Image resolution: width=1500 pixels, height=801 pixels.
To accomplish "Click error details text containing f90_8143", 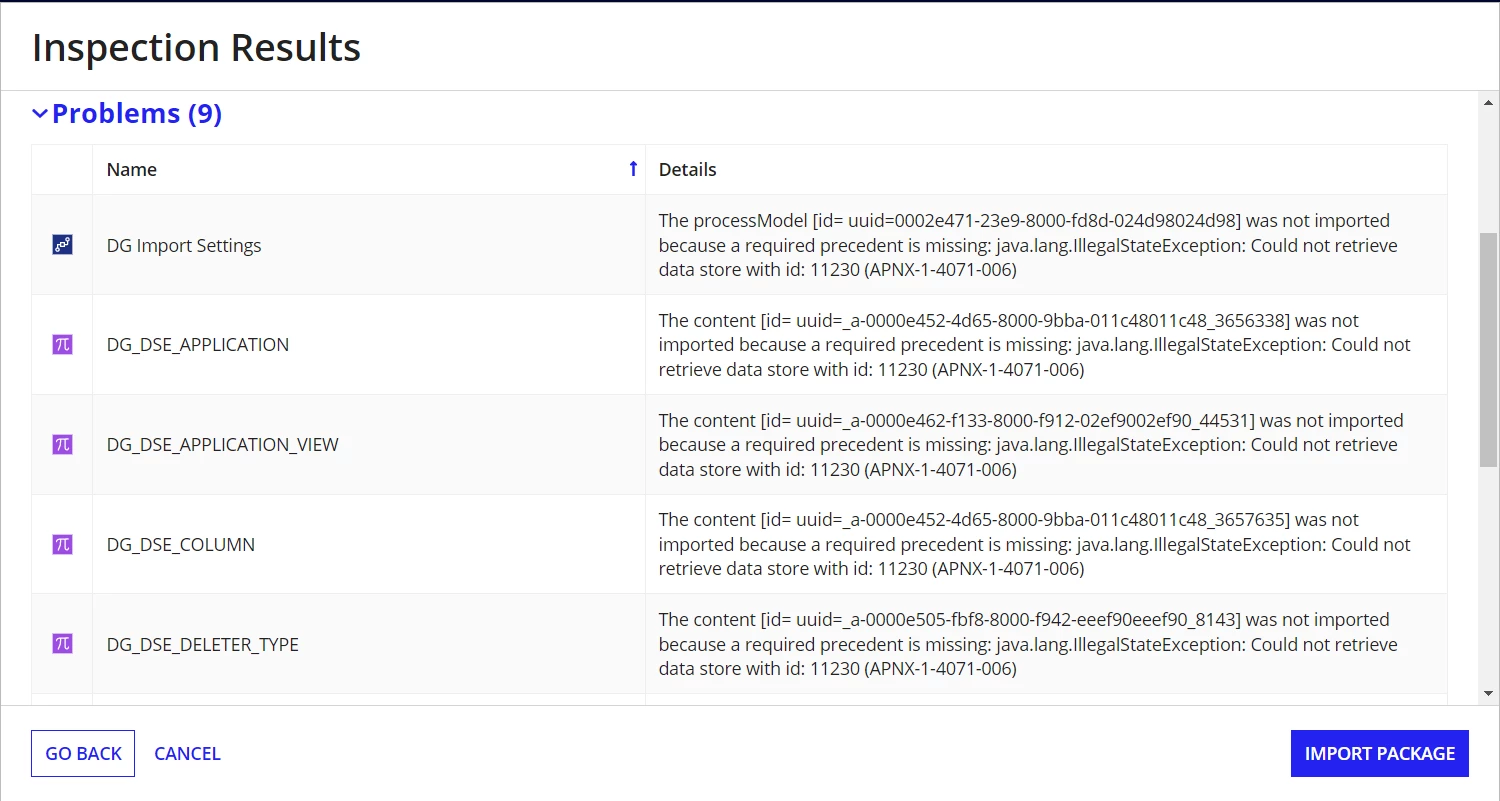I will 1028,644.
